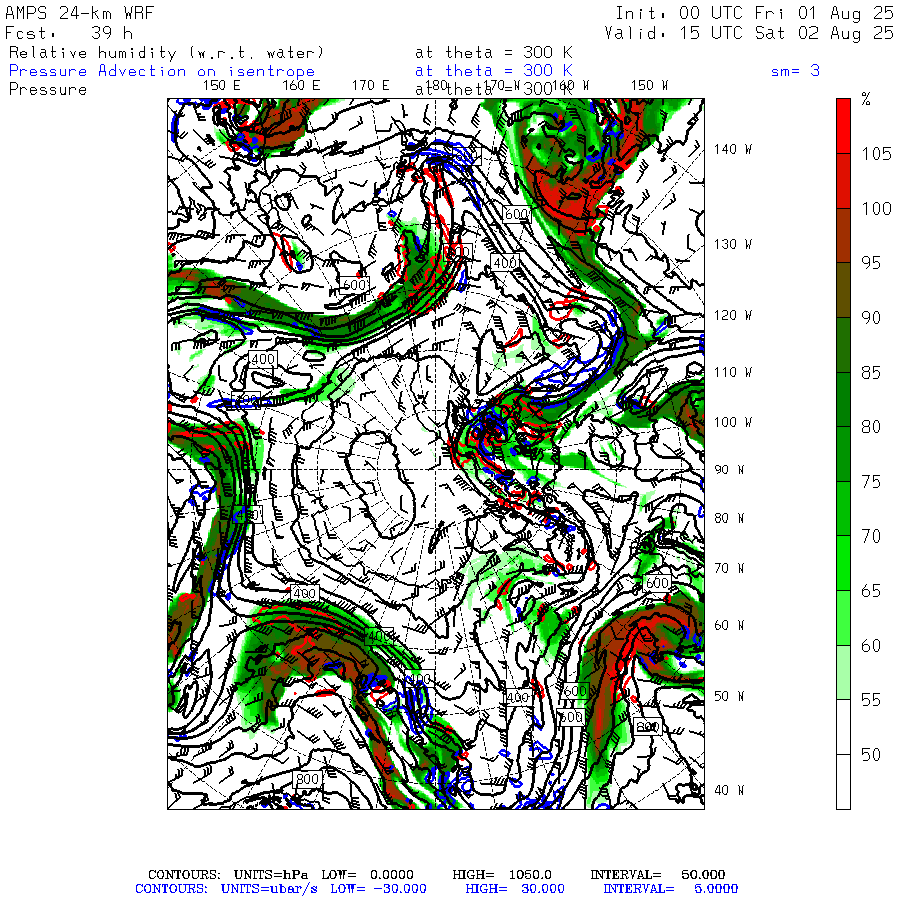Click the "50 W" longitude label

729,696
